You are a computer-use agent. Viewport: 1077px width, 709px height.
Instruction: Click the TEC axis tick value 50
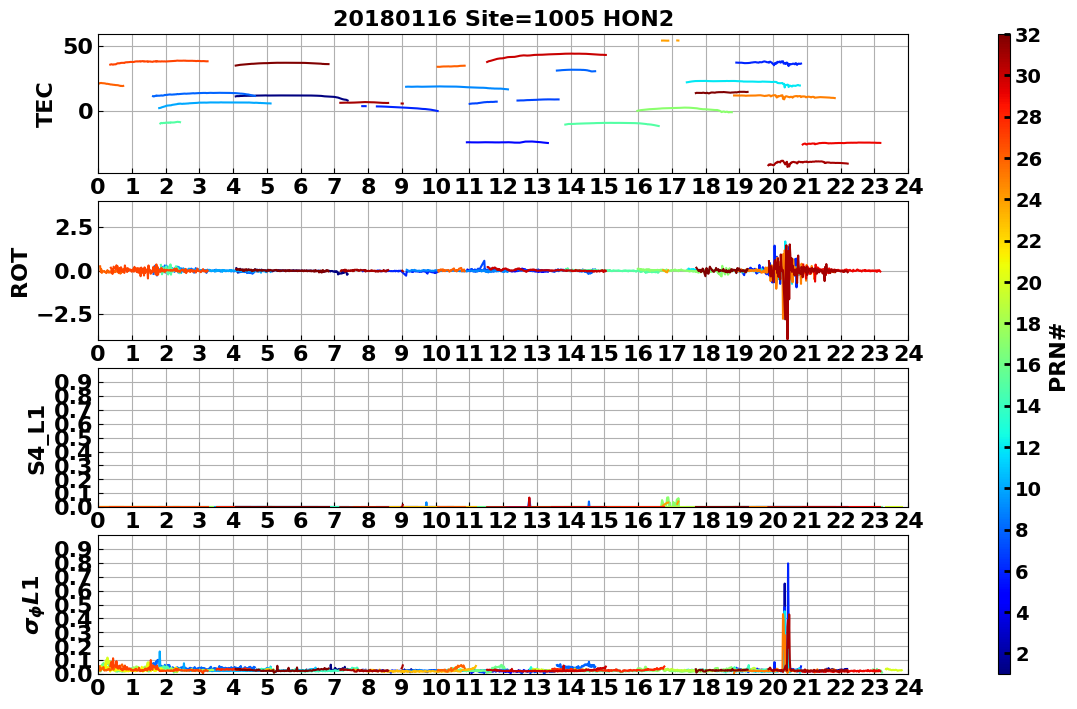79,47
